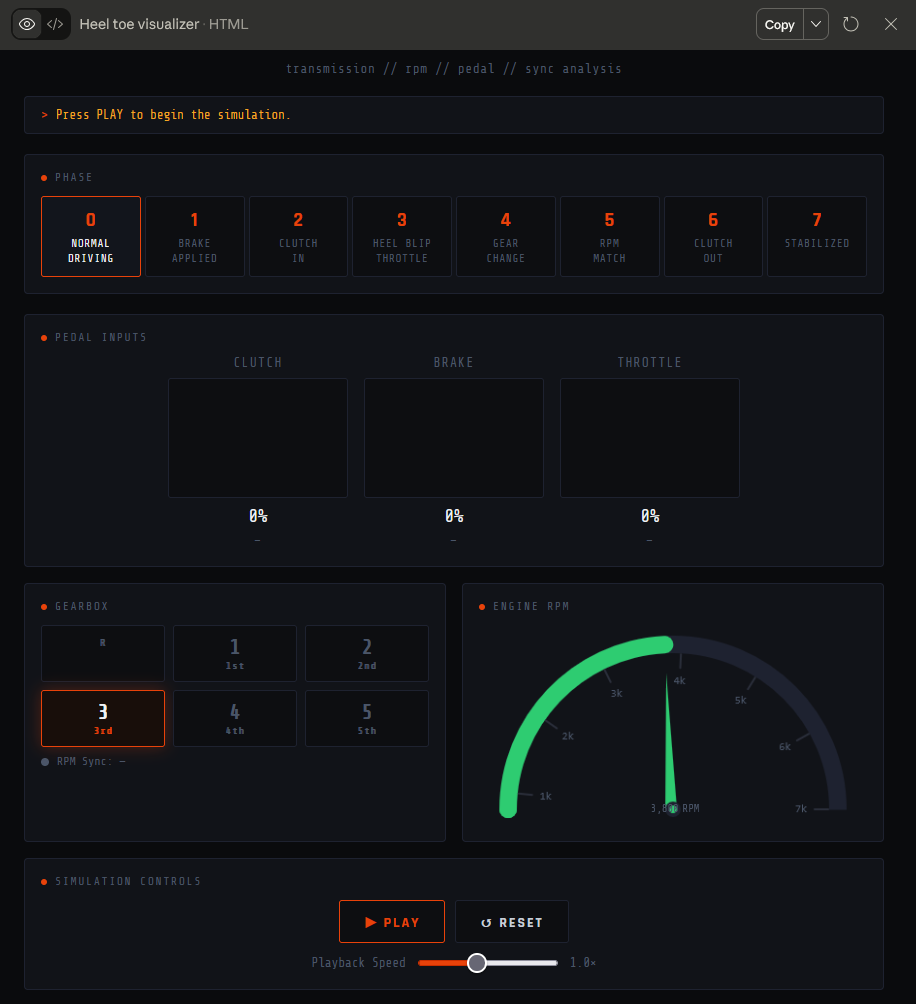Viewport: 916px width, 1004px height.
Task: Click the GEARBOX heading
Action: [82, 606]
